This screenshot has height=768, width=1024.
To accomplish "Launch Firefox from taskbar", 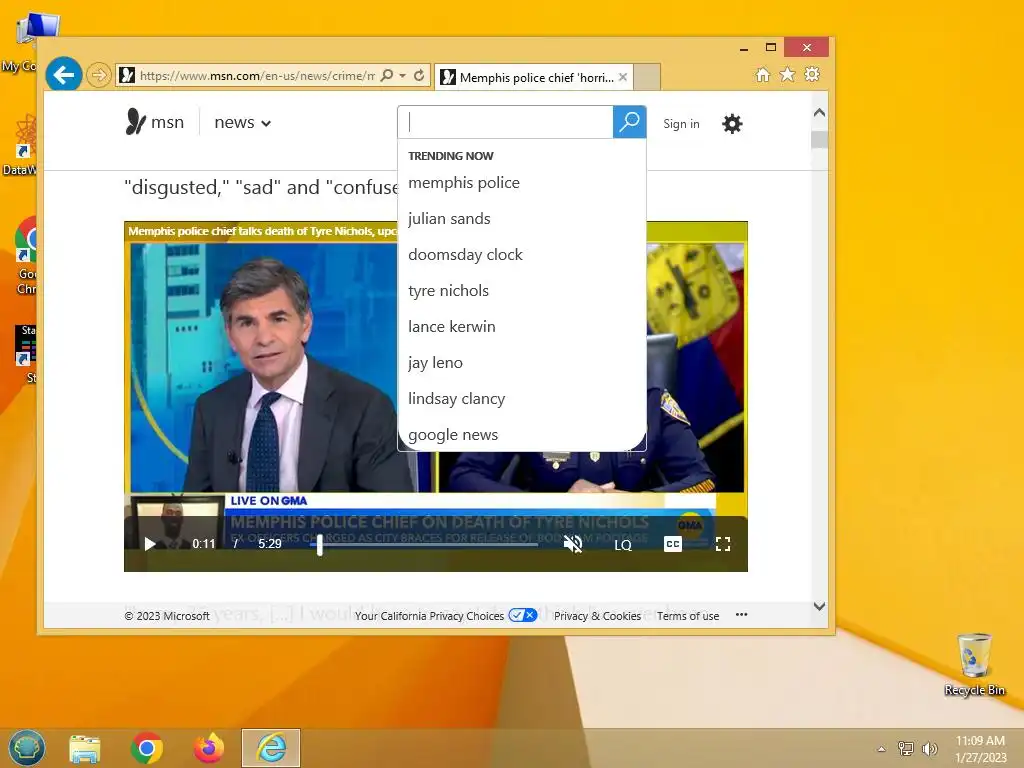I will click(x=209, y=748).
